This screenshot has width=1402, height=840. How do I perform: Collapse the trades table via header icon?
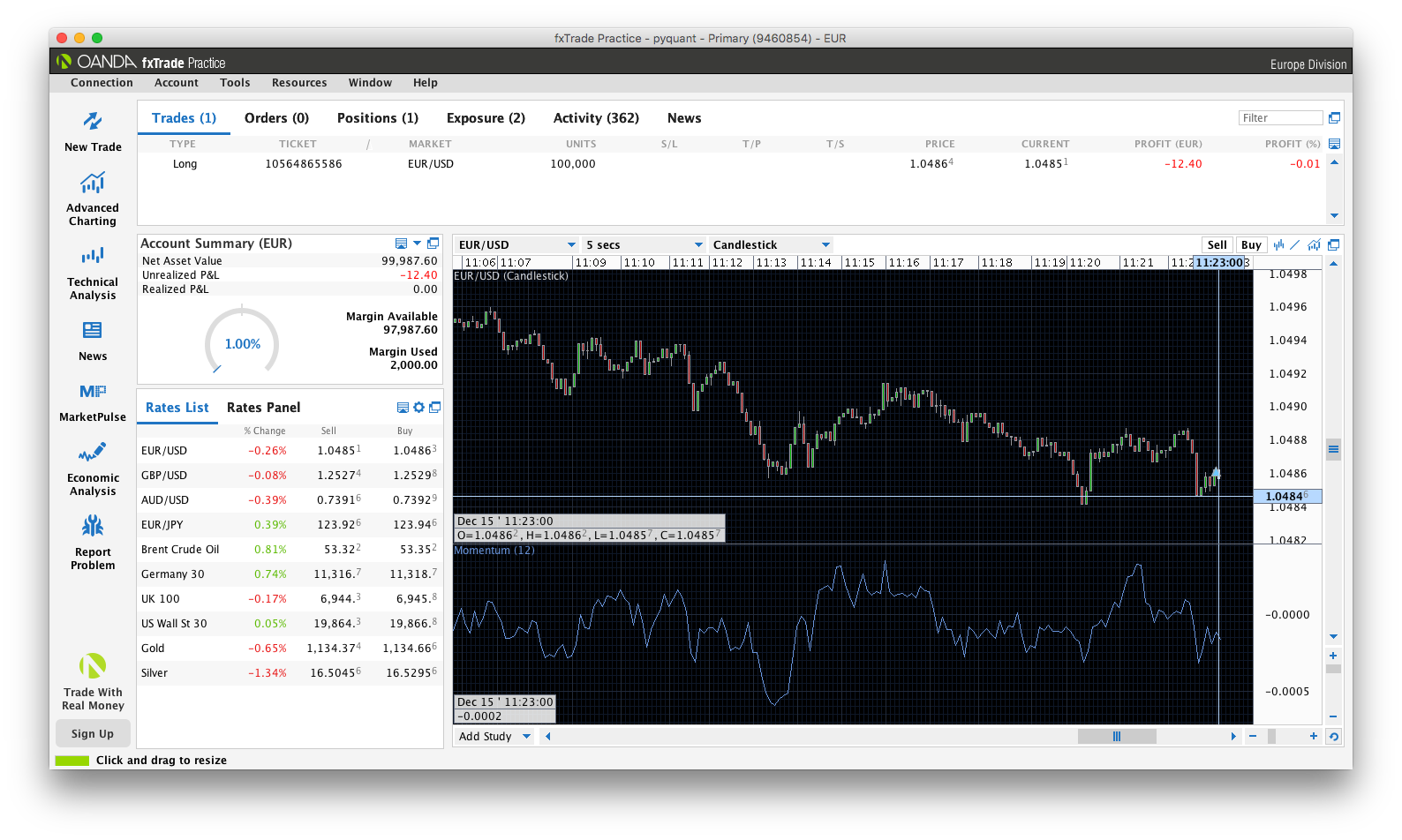[1335, 144]
